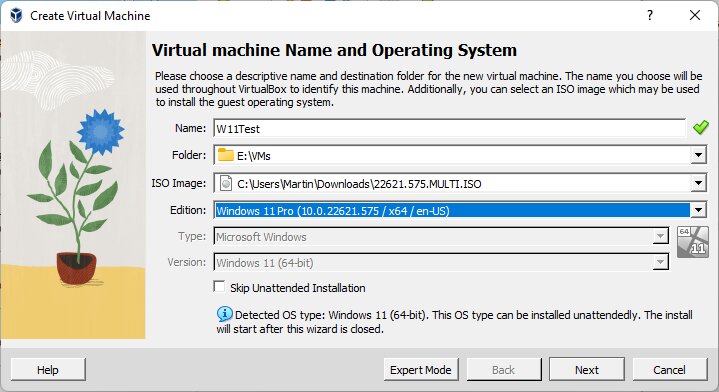Enable Skip Unattended Installation checkbox

click(219, 287)
